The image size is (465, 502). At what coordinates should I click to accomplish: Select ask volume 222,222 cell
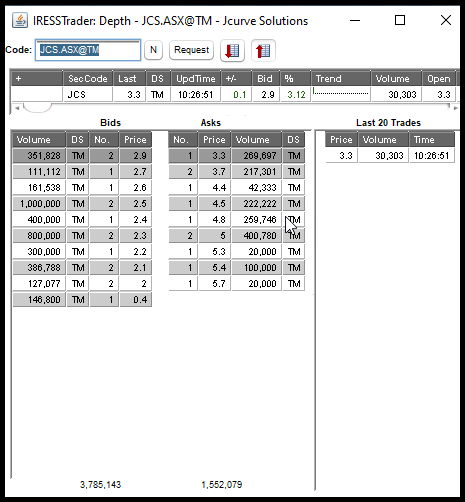[x=256, y=204]
